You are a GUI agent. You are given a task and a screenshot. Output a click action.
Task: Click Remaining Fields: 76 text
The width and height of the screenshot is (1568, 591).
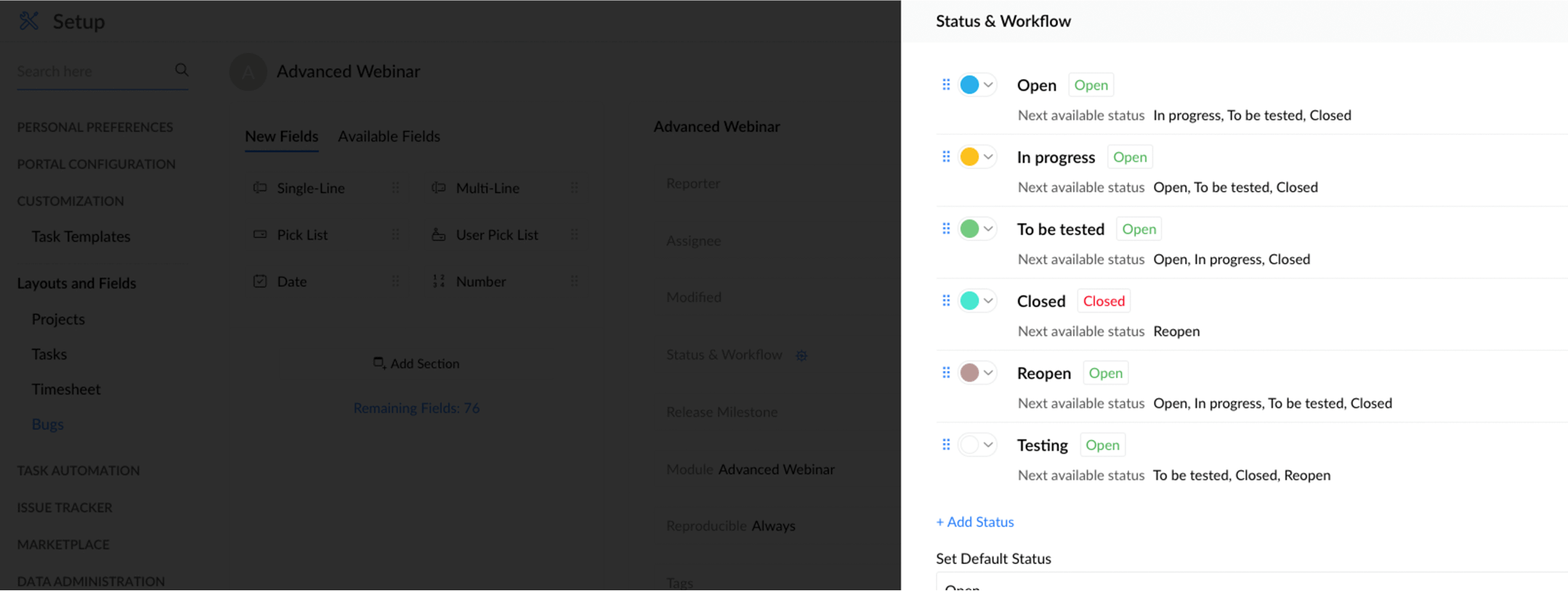(x=416, y=408)
